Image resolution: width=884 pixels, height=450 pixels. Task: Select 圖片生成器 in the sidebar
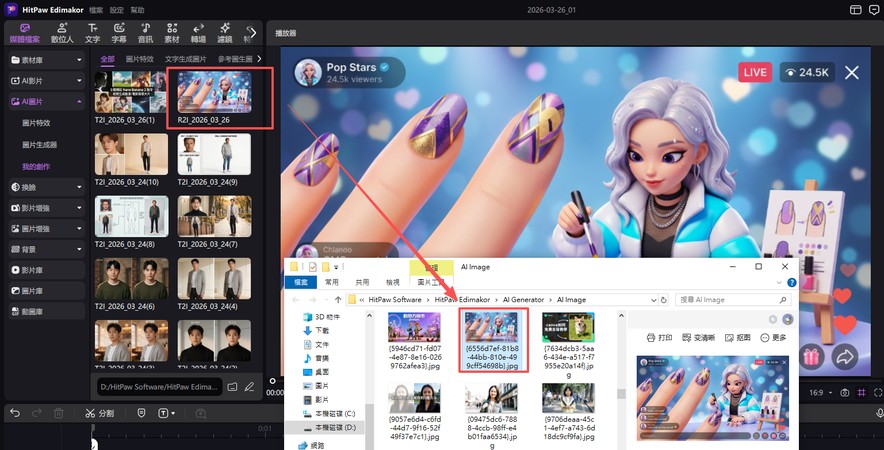(x=41, y=144)
